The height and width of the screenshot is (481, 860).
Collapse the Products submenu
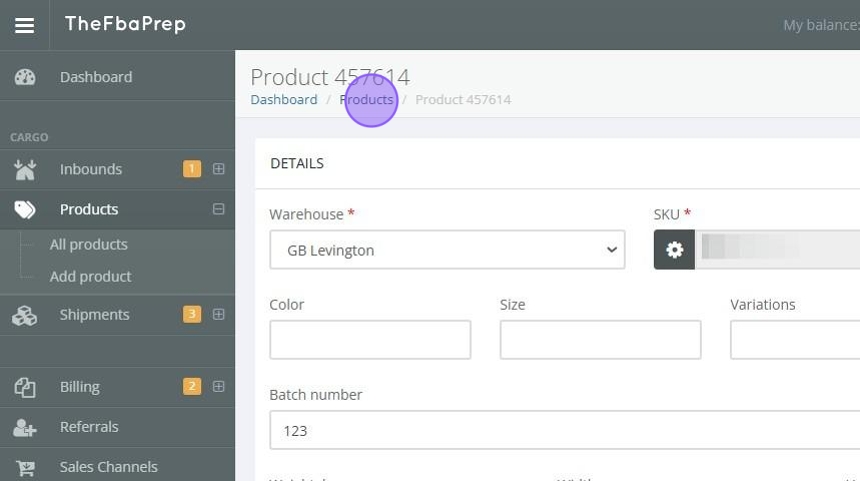(218, 209)
